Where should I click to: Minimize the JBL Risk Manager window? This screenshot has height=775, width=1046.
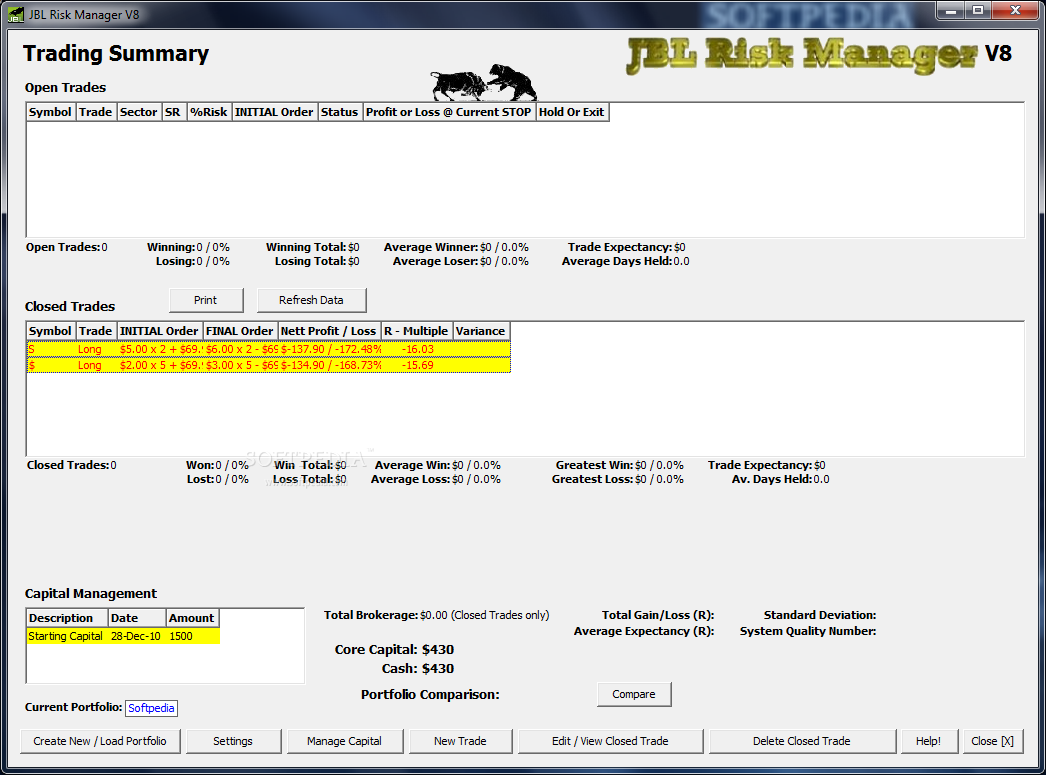(x=951, y=11)
